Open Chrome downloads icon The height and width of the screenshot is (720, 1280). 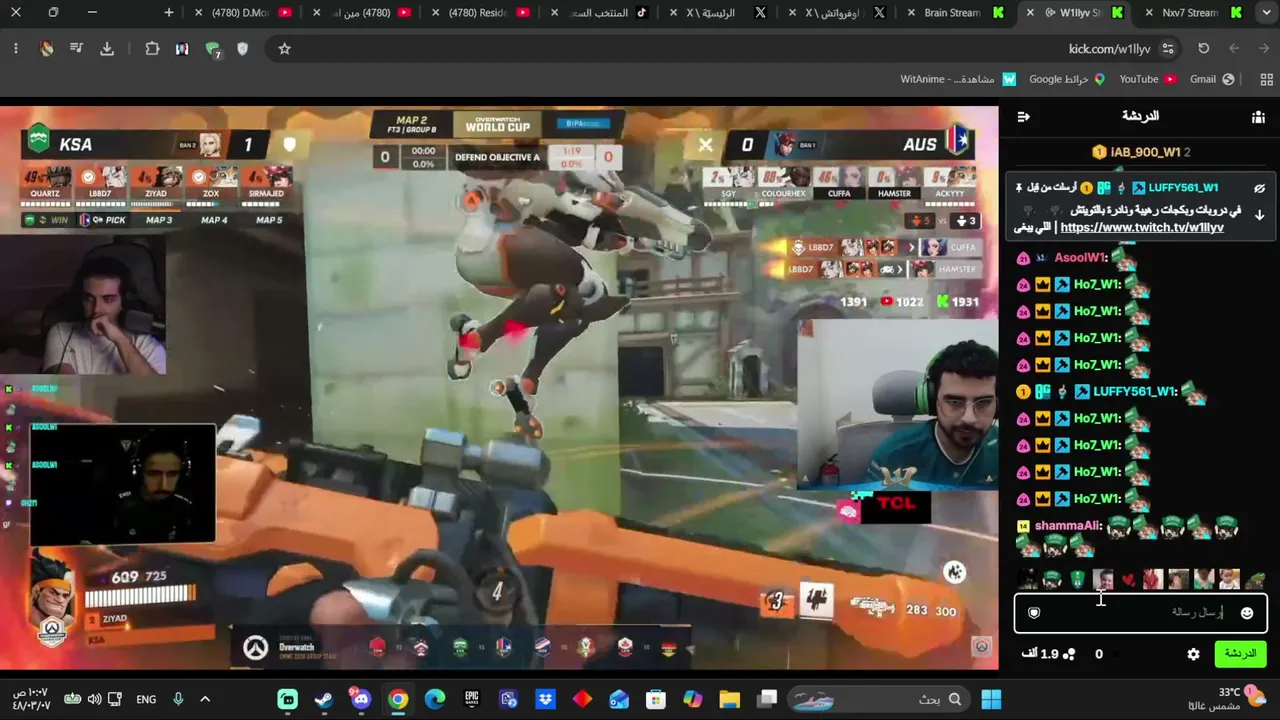tap(107, 49)
